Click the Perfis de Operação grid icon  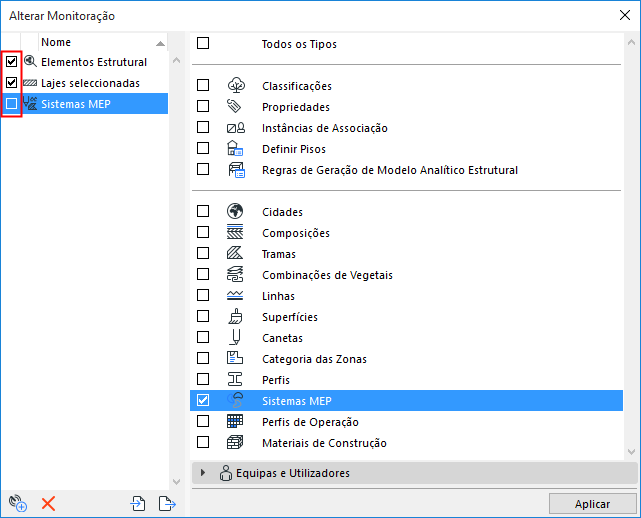point(235,421)
